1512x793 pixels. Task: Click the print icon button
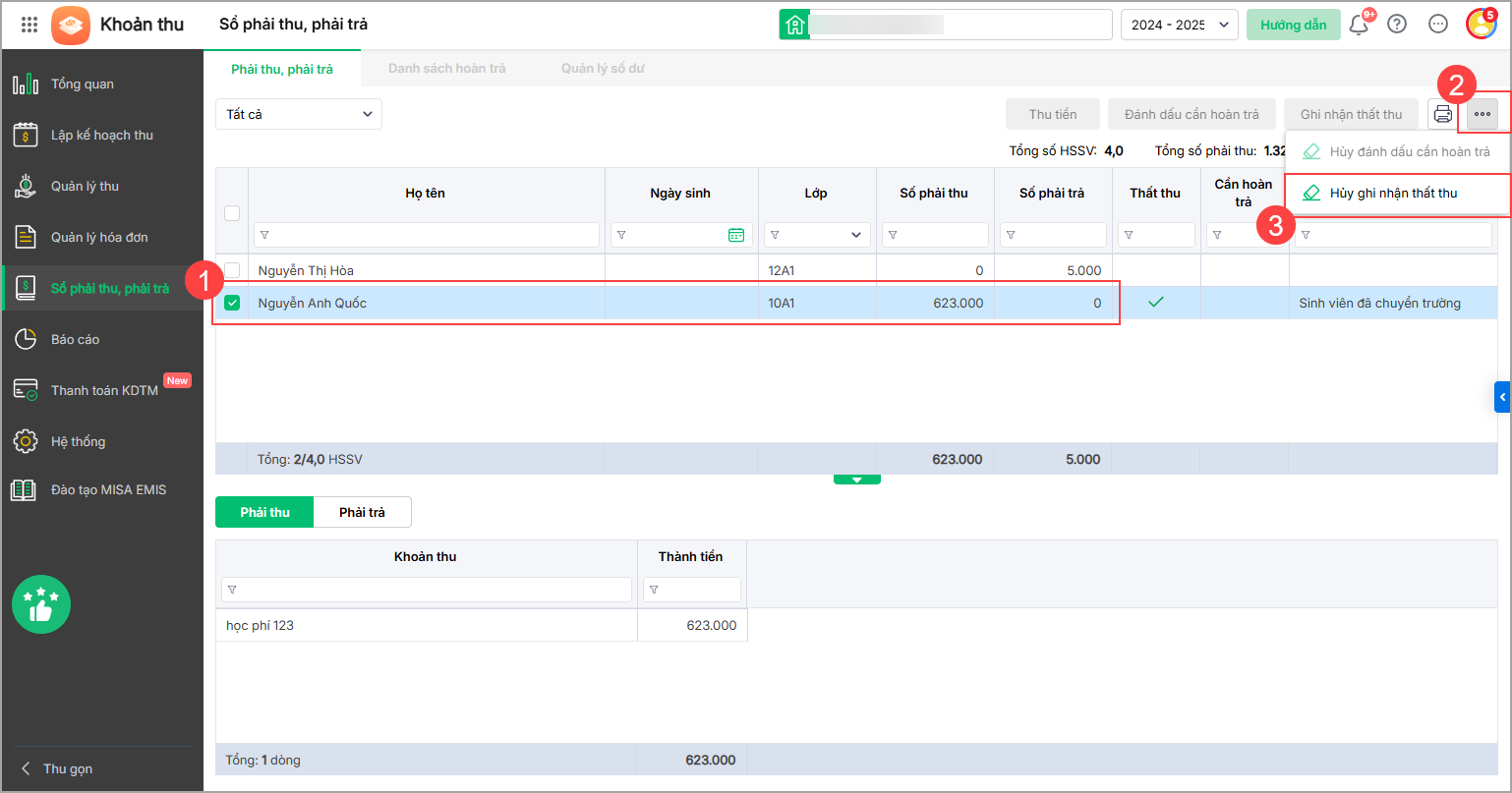(x=1443, y=114)
